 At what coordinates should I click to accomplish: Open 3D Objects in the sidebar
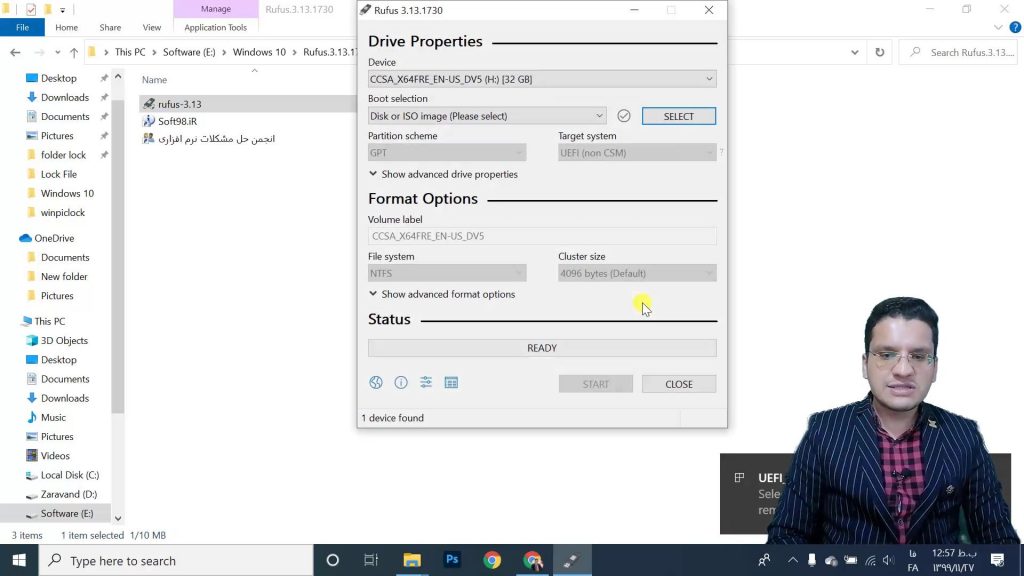tap(64, 340)
